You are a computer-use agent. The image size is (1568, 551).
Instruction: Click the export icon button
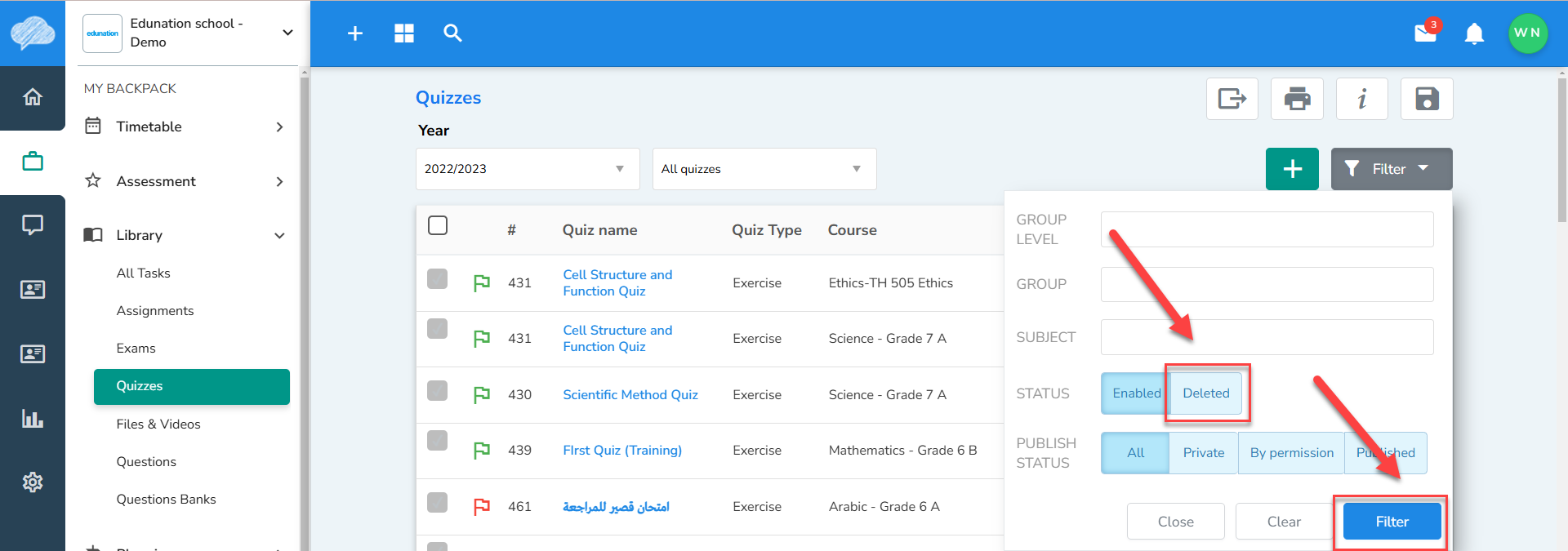(x=1232, y=99)
